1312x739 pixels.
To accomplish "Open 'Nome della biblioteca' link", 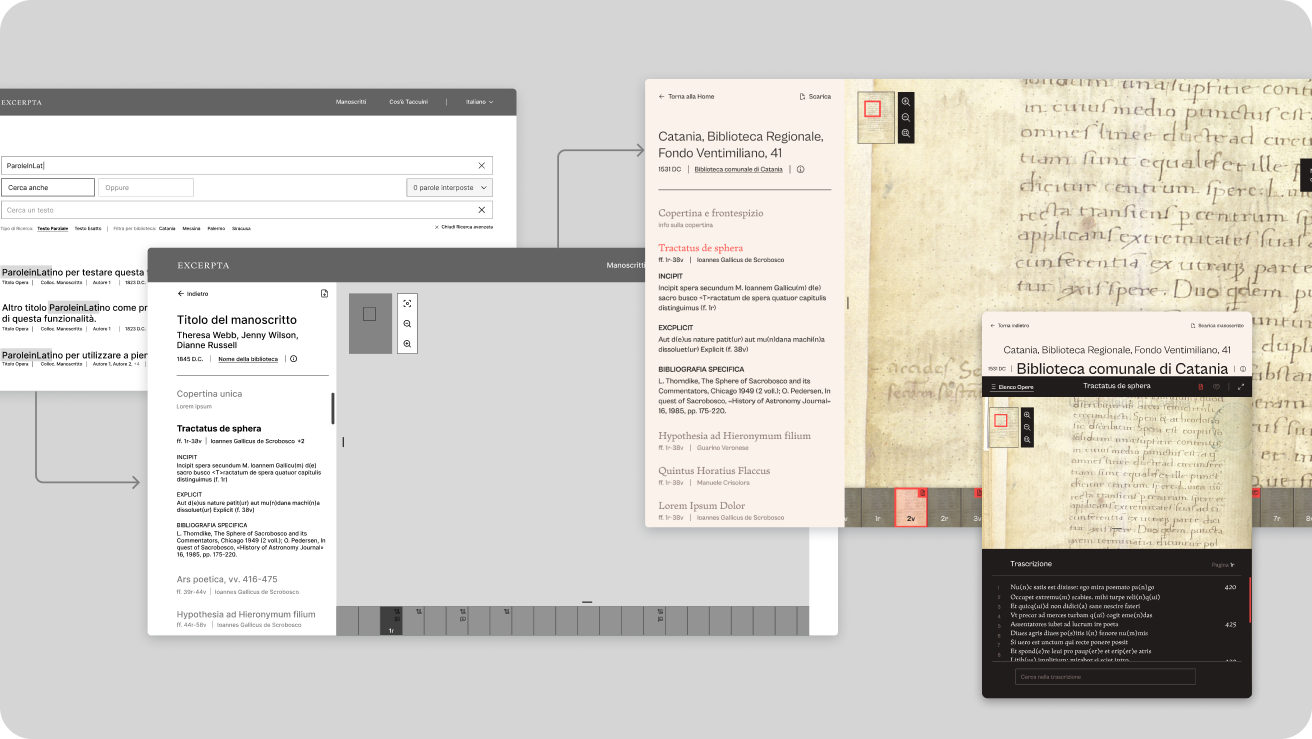I will point(248,358).
